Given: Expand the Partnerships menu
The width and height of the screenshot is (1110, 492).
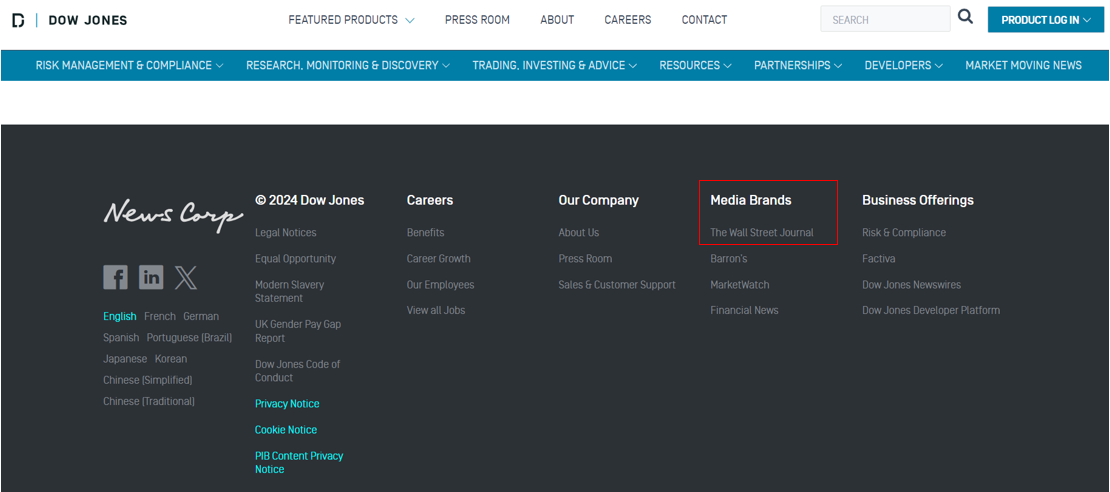Looking at the screenshot, I should pyautogui.click(x=798, y=65).
